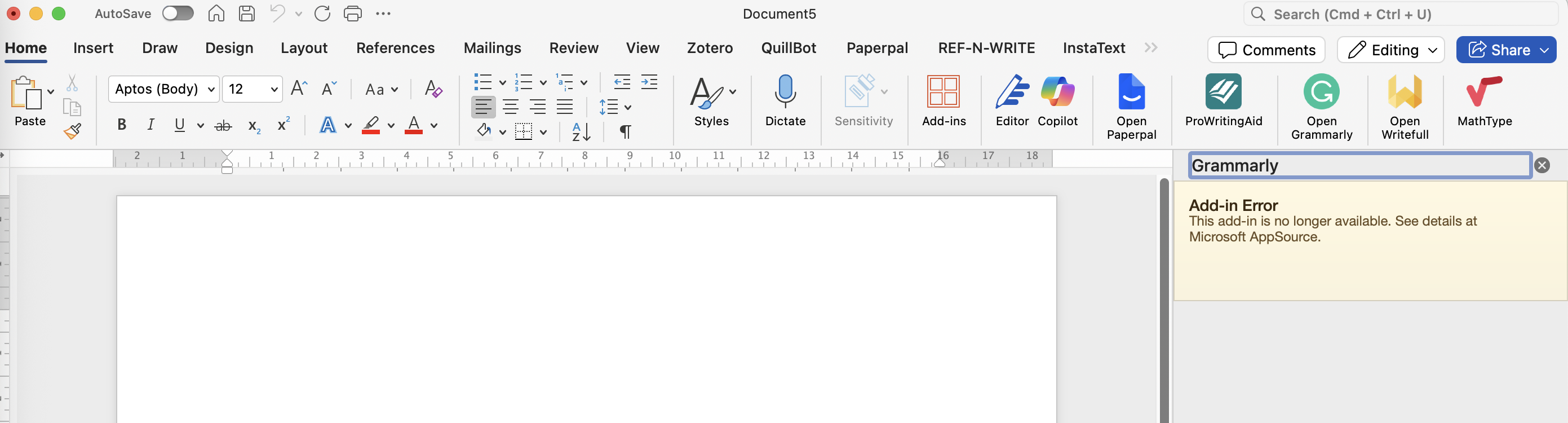Open MathType equation editor
The height and width of the screenshot is (423, 1568).
tap(1484, 100)
